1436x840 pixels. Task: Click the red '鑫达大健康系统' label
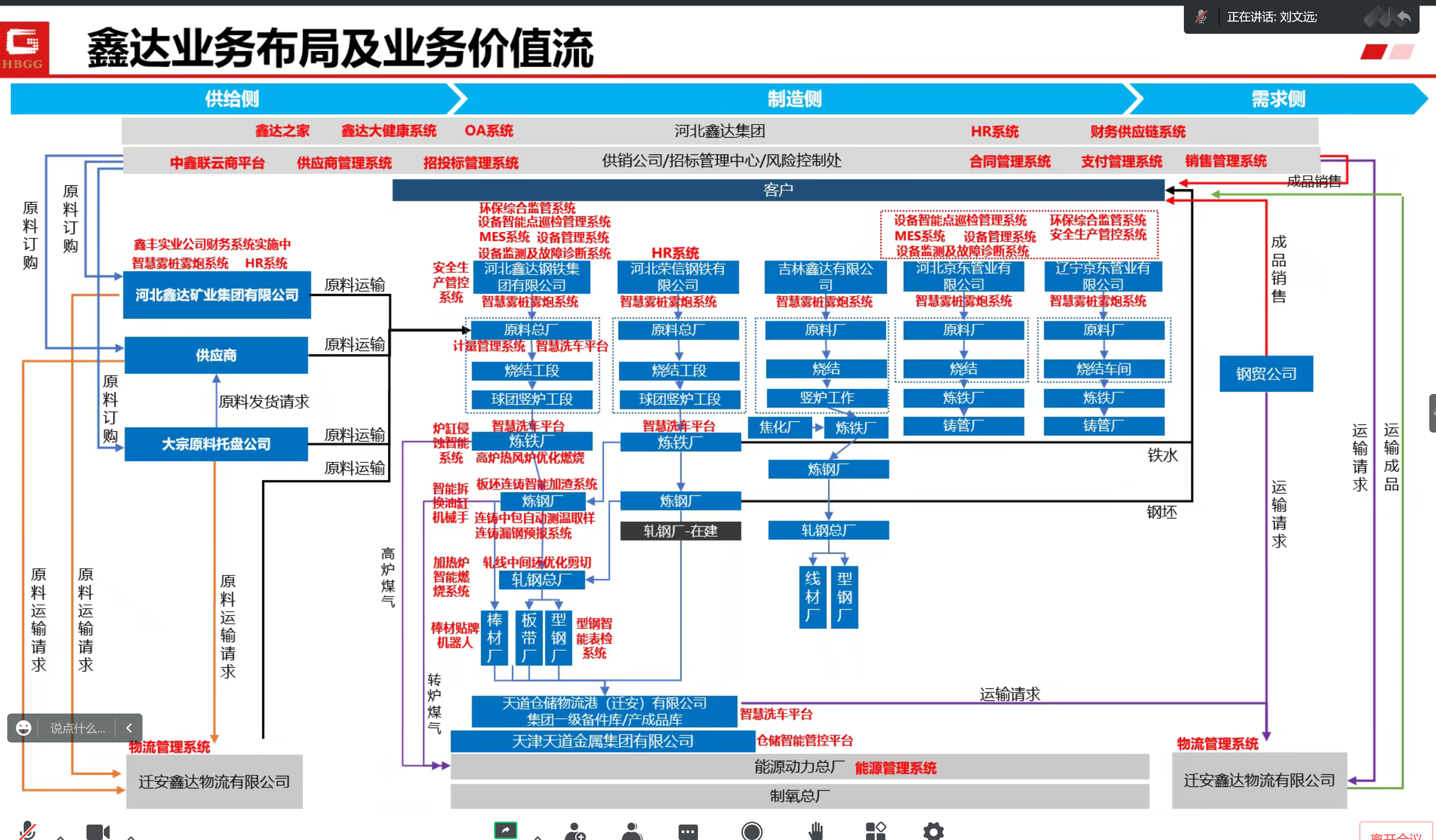[x=389, y=131]
